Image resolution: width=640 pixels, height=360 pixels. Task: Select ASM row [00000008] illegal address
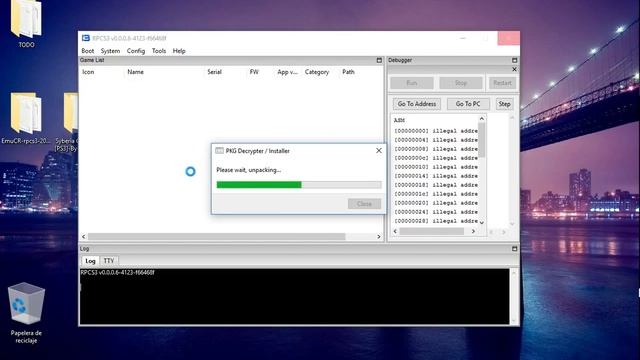click(x=436, y=149)
